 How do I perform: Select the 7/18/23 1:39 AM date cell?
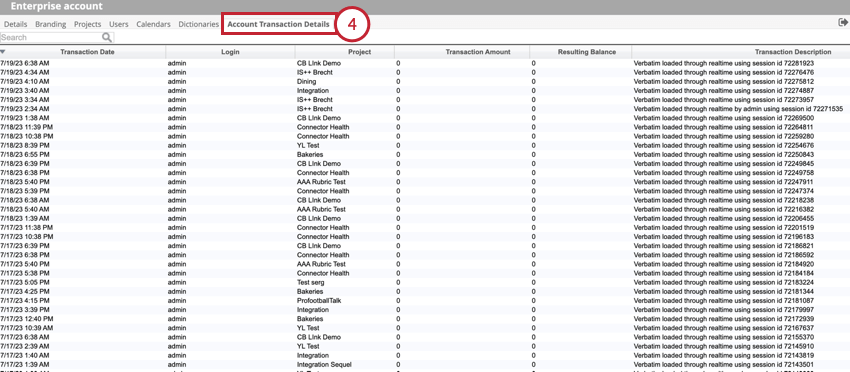click(x=24, y=218)
